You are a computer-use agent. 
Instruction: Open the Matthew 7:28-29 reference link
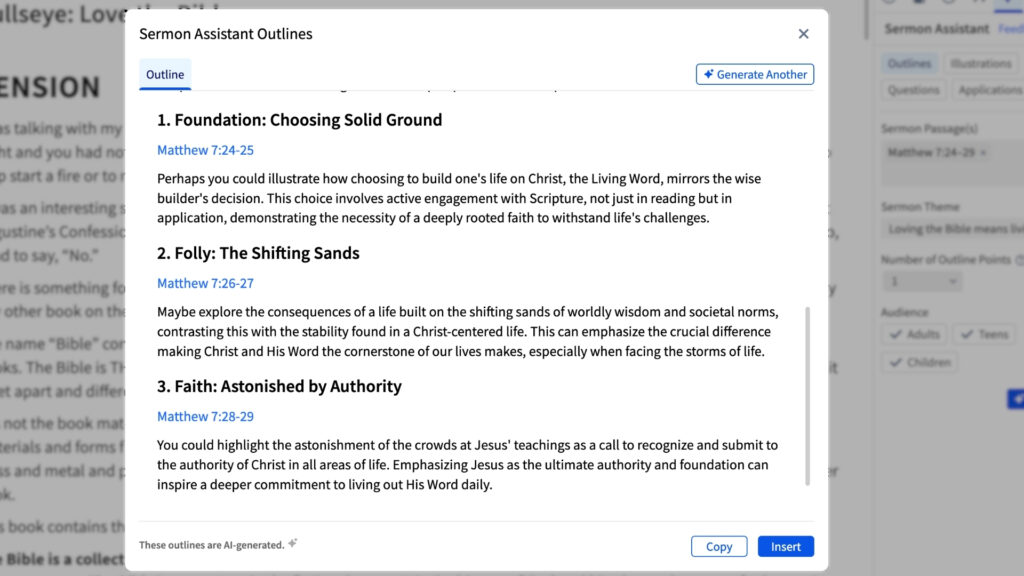pyautogui.click(x=205, y=416)
